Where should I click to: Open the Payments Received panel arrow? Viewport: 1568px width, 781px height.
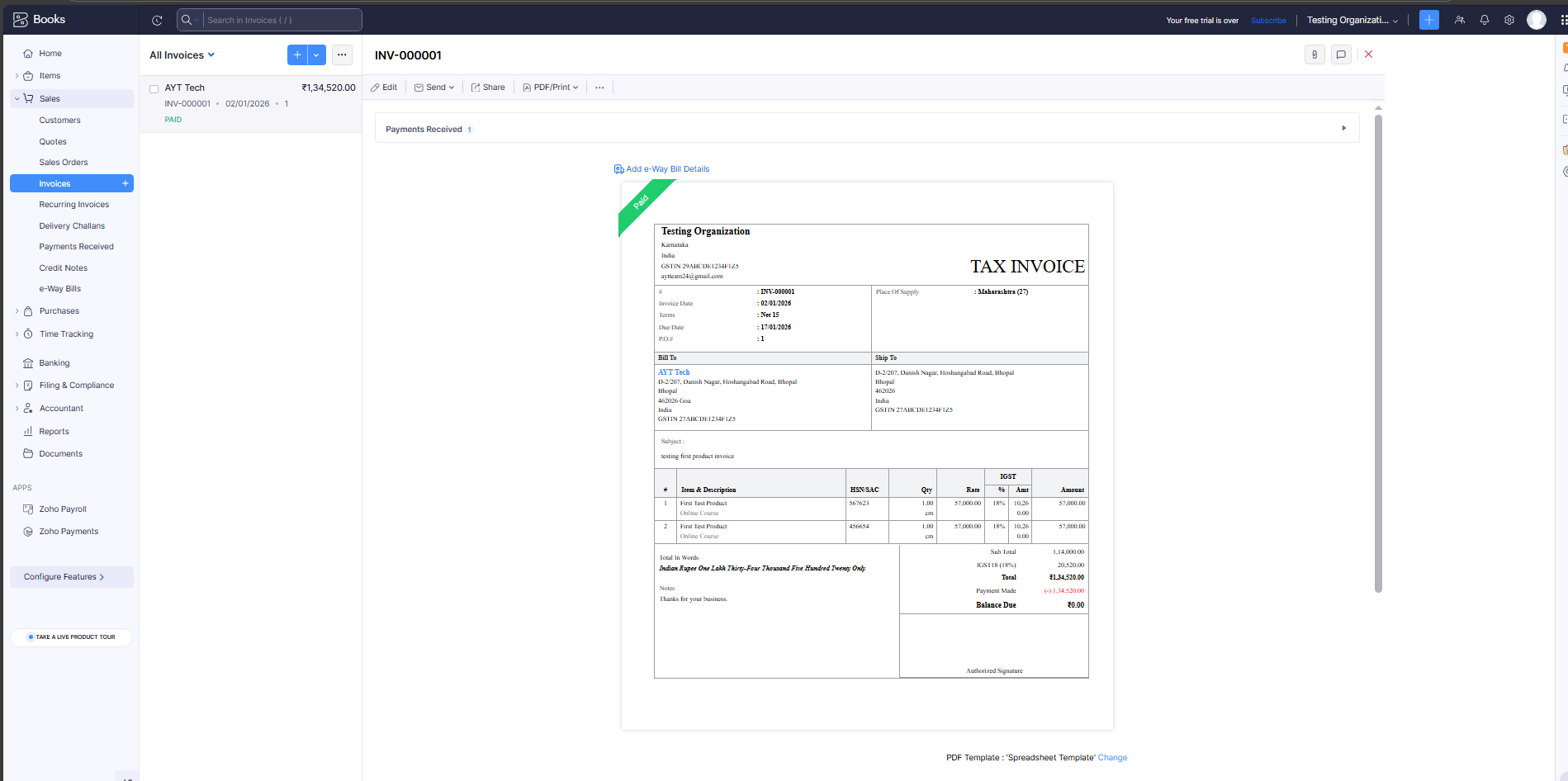click(x=1344, y=128)
